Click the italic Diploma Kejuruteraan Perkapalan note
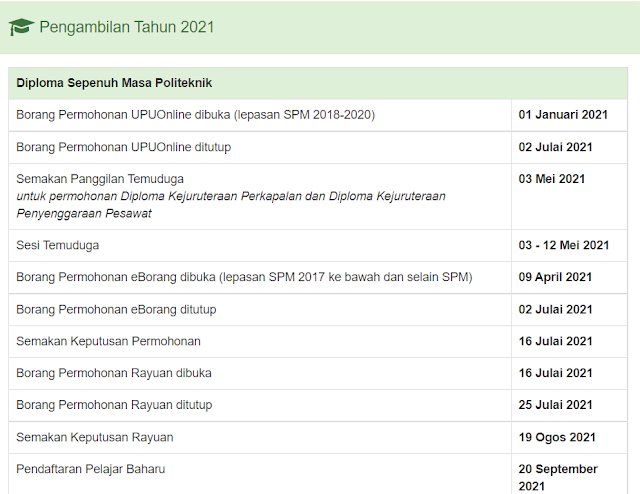The image size is (640, 494). pyautogui.click(x=231, y=205)
